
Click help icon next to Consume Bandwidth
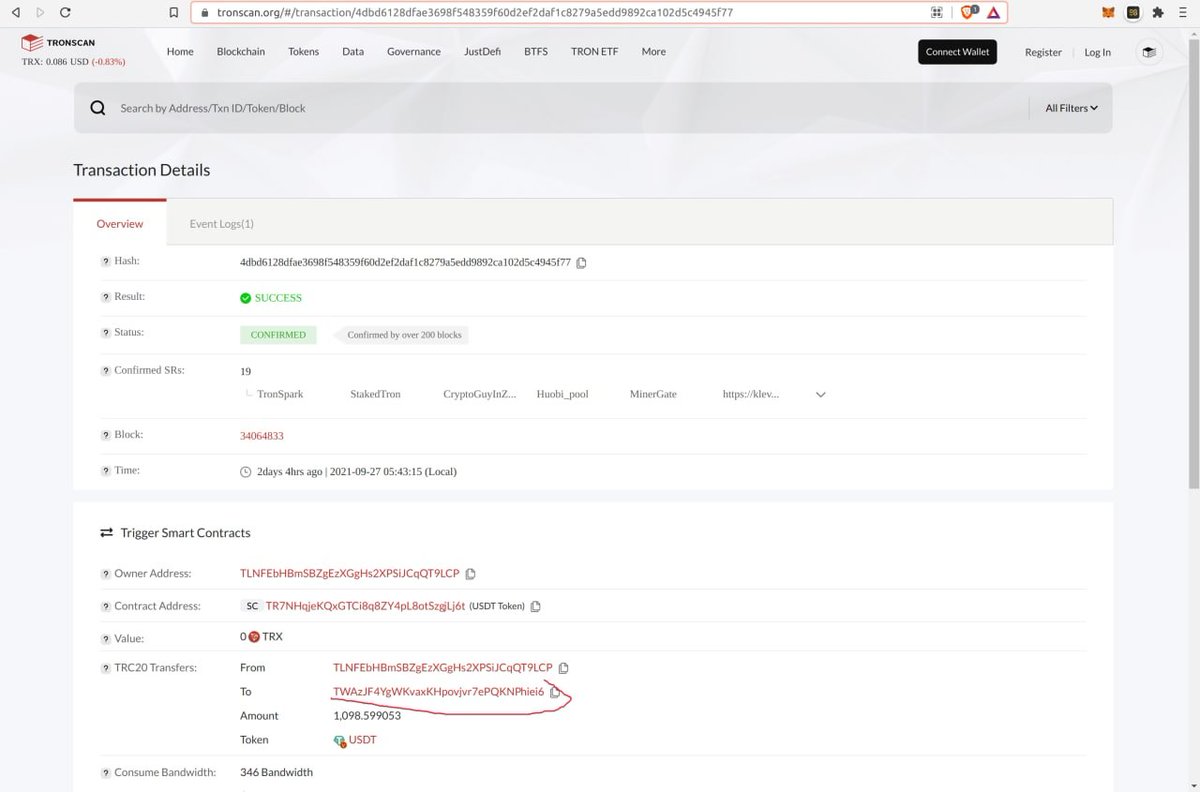[105, 773]
